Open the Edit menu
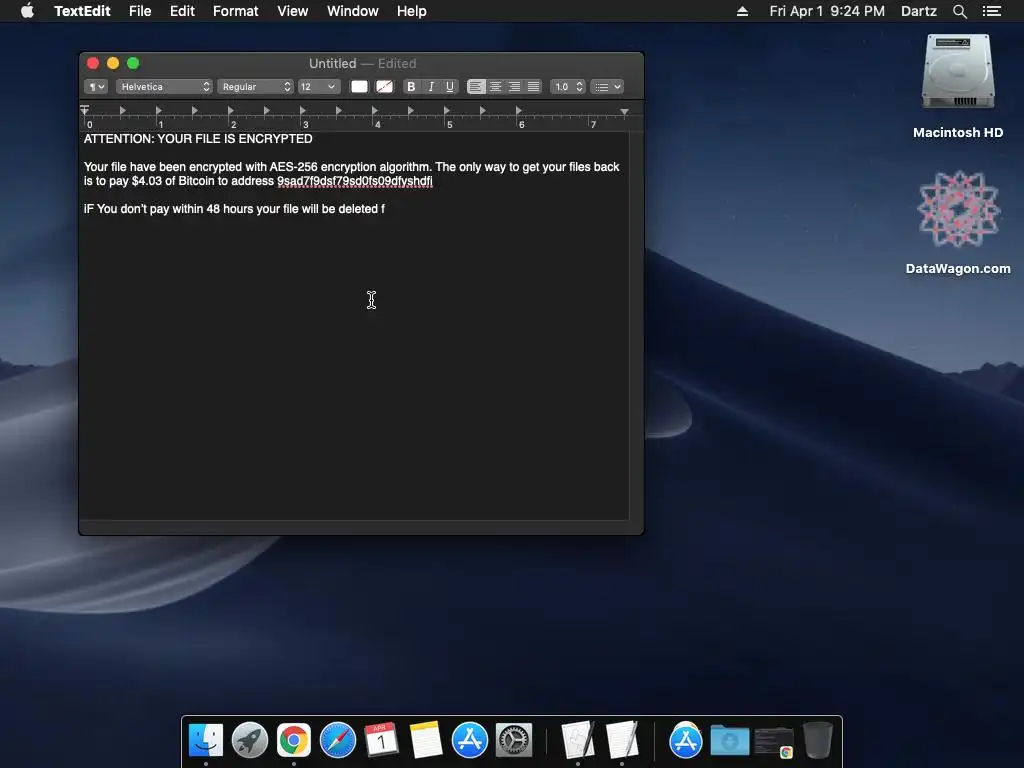Image resolution: width=1024 pixels, height=768 pixels. (182, 11)
